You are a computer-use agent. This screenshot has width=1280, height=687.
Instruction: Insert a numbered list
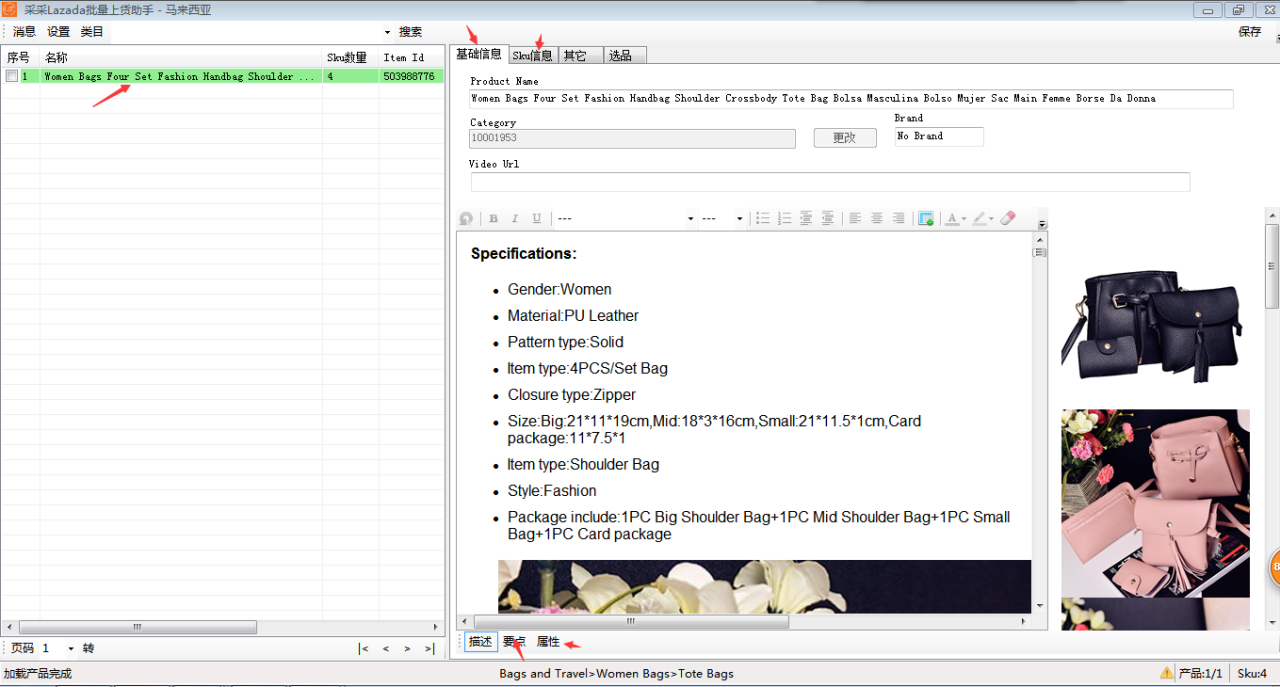coord(785,219)
